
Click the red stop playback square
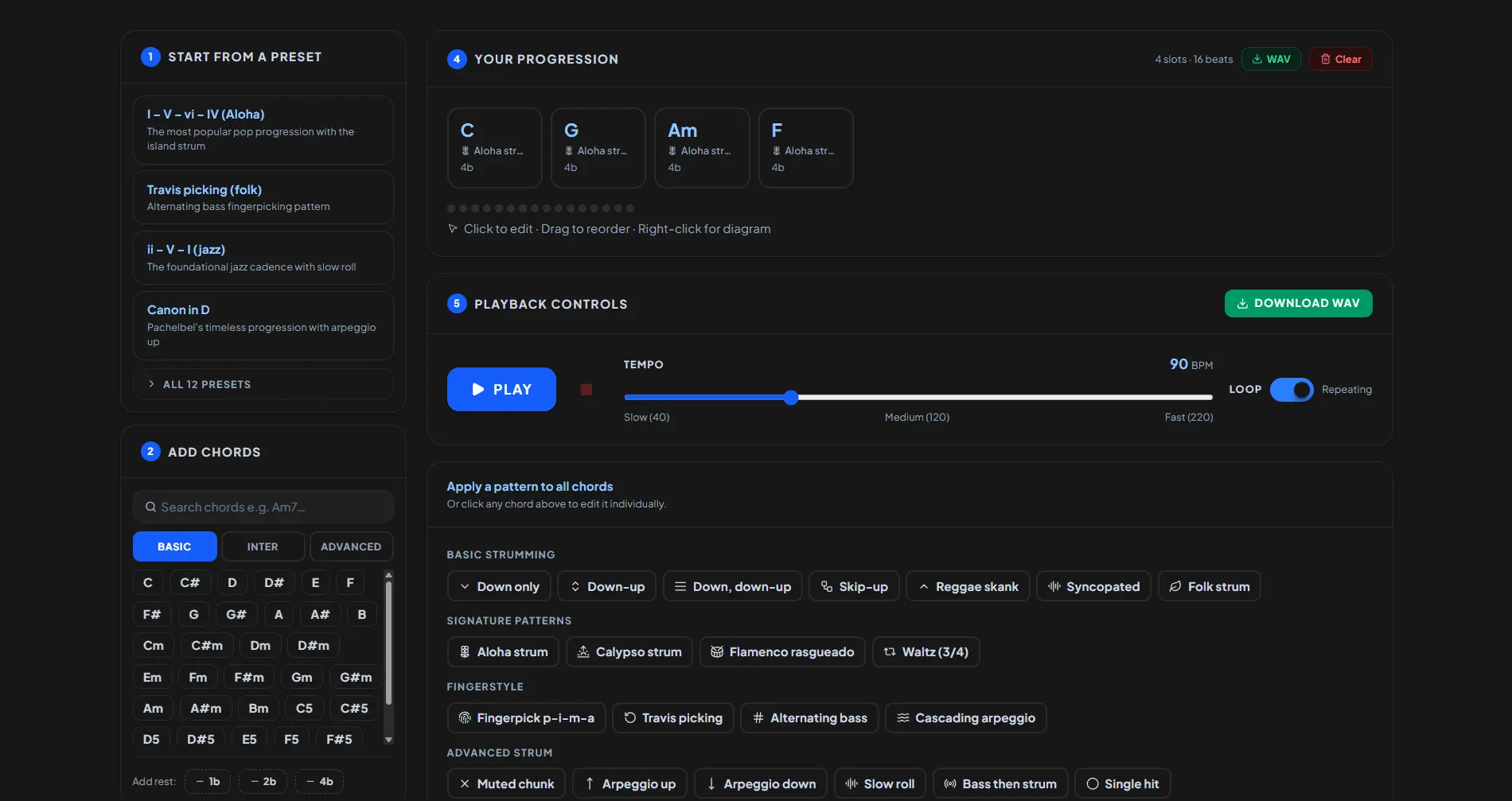pos(586,390)
